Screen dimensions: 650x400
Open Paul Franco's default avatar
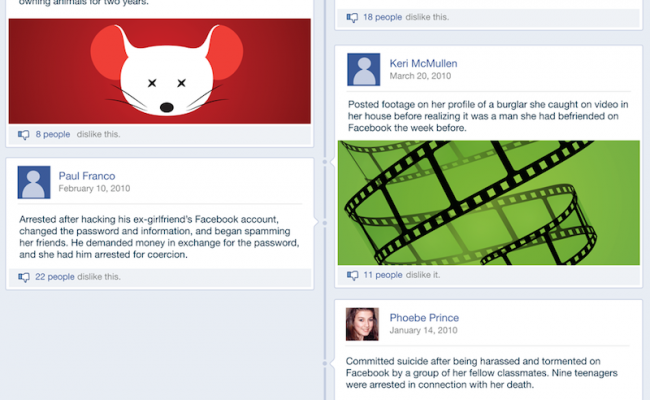[34, 182]
